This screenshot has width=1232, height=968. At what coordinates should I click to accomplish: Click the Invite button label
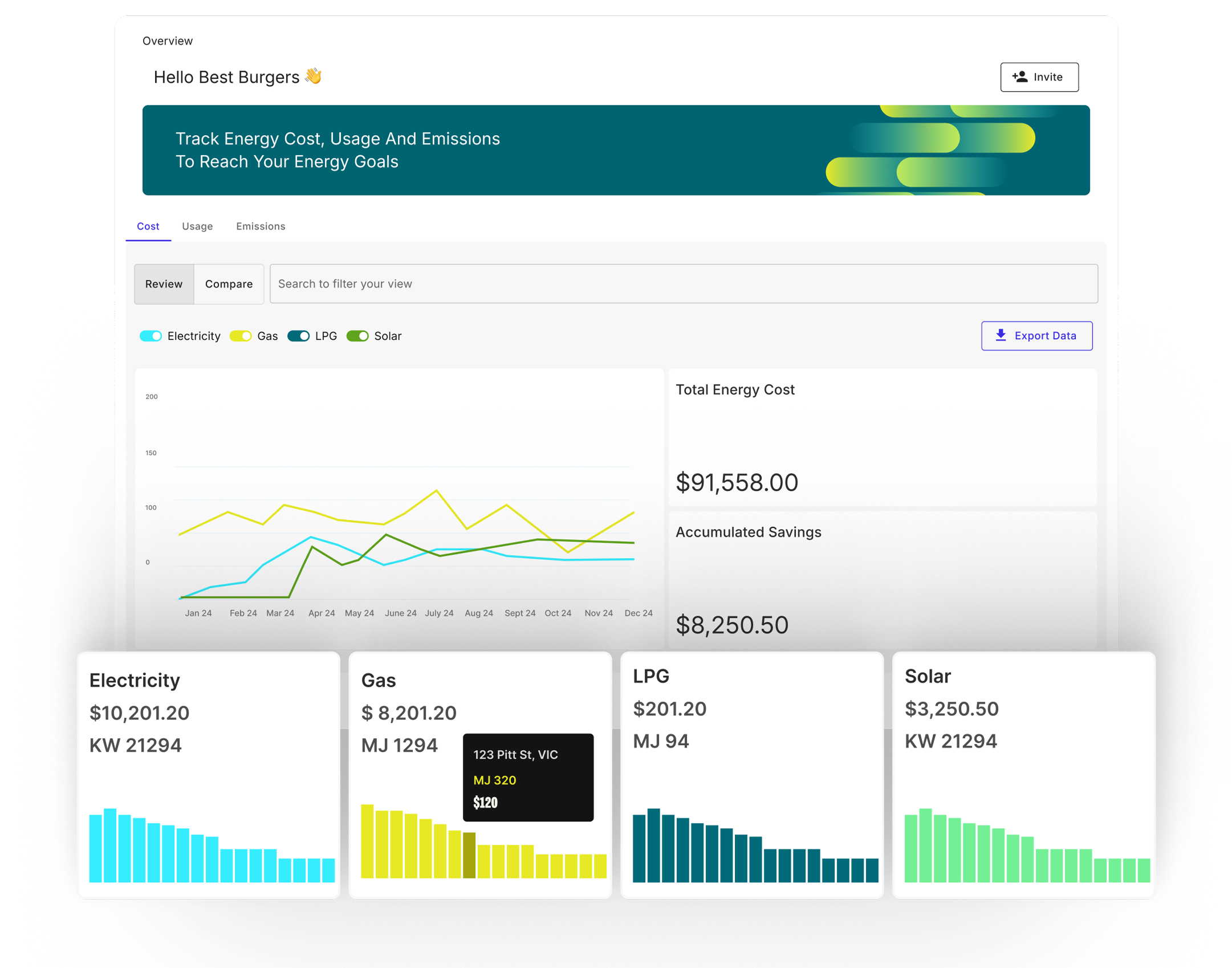pyautogui.click(x=1048, y=77)
